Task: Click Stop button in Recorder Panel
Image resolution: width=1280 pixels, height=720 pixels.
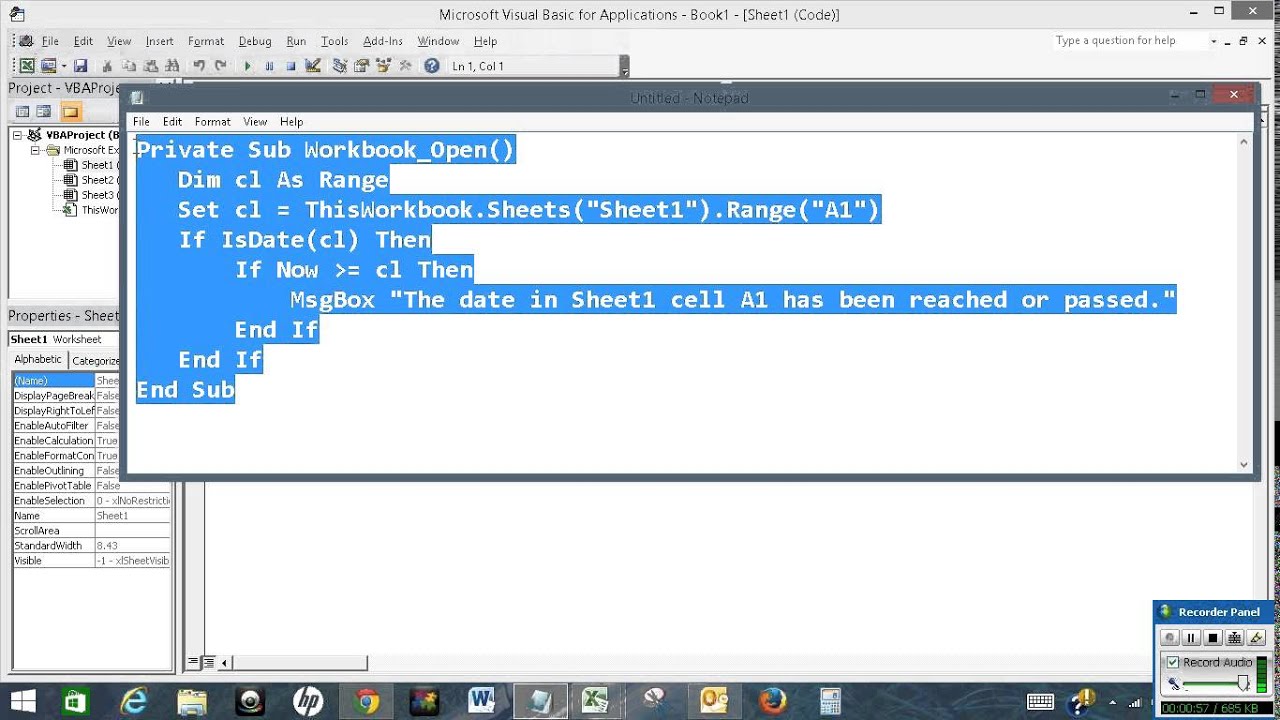Action: pos(1213,638)
